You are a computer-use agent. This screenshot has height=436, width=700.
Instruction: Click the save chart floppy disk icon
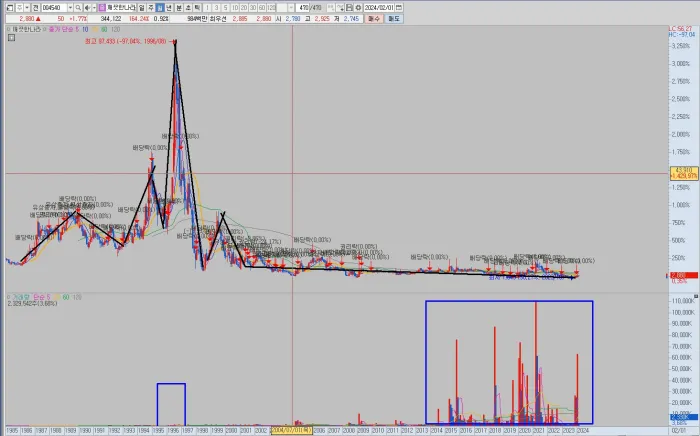[349, 8]
